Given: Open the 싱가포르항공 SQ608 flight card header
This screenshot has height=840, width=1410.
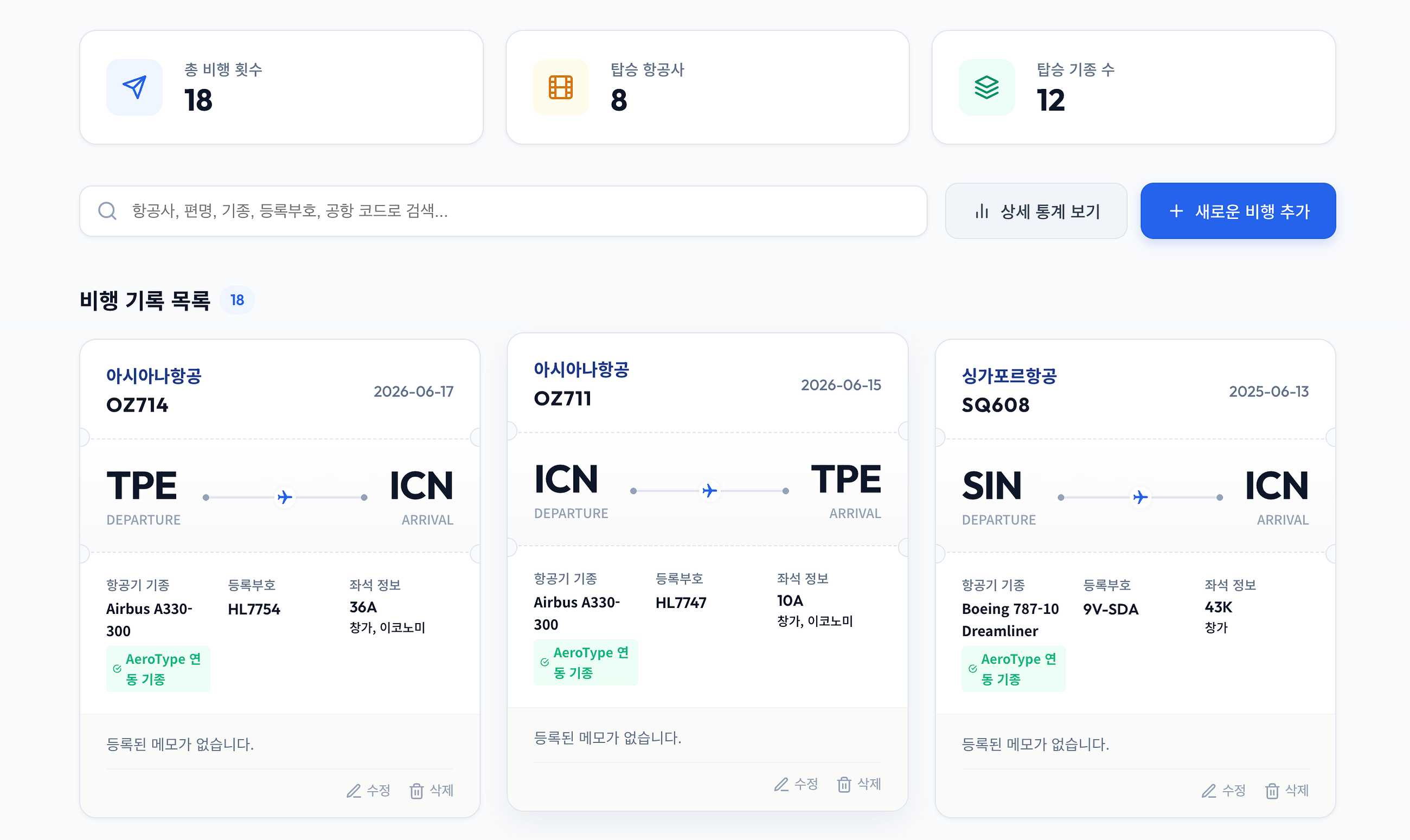Looking at the screenshot, I should 1135,390.
